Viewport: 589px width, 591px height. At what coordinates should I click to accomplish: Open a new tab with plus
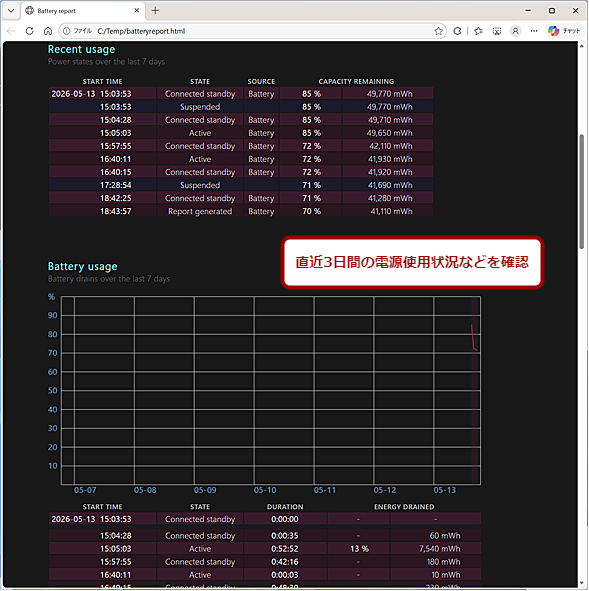click(155, 11)
